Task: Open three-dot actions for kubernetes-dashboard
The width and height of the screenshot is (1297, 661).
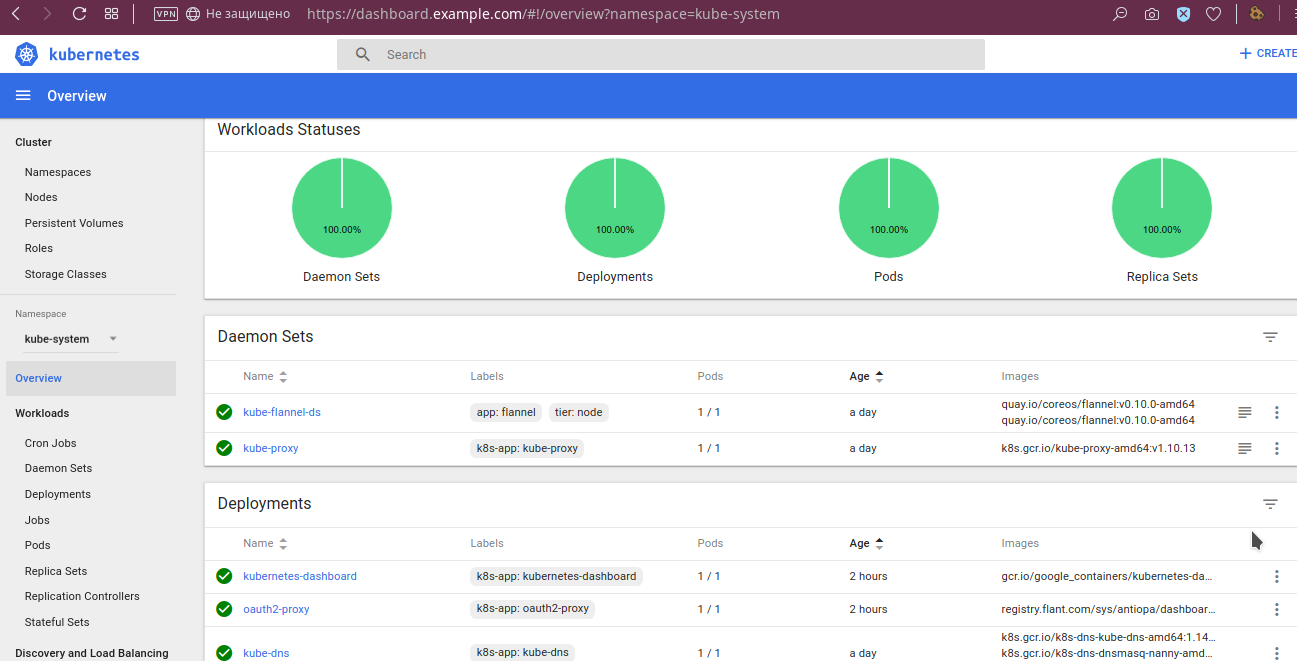Action: tap(1277, 576)
